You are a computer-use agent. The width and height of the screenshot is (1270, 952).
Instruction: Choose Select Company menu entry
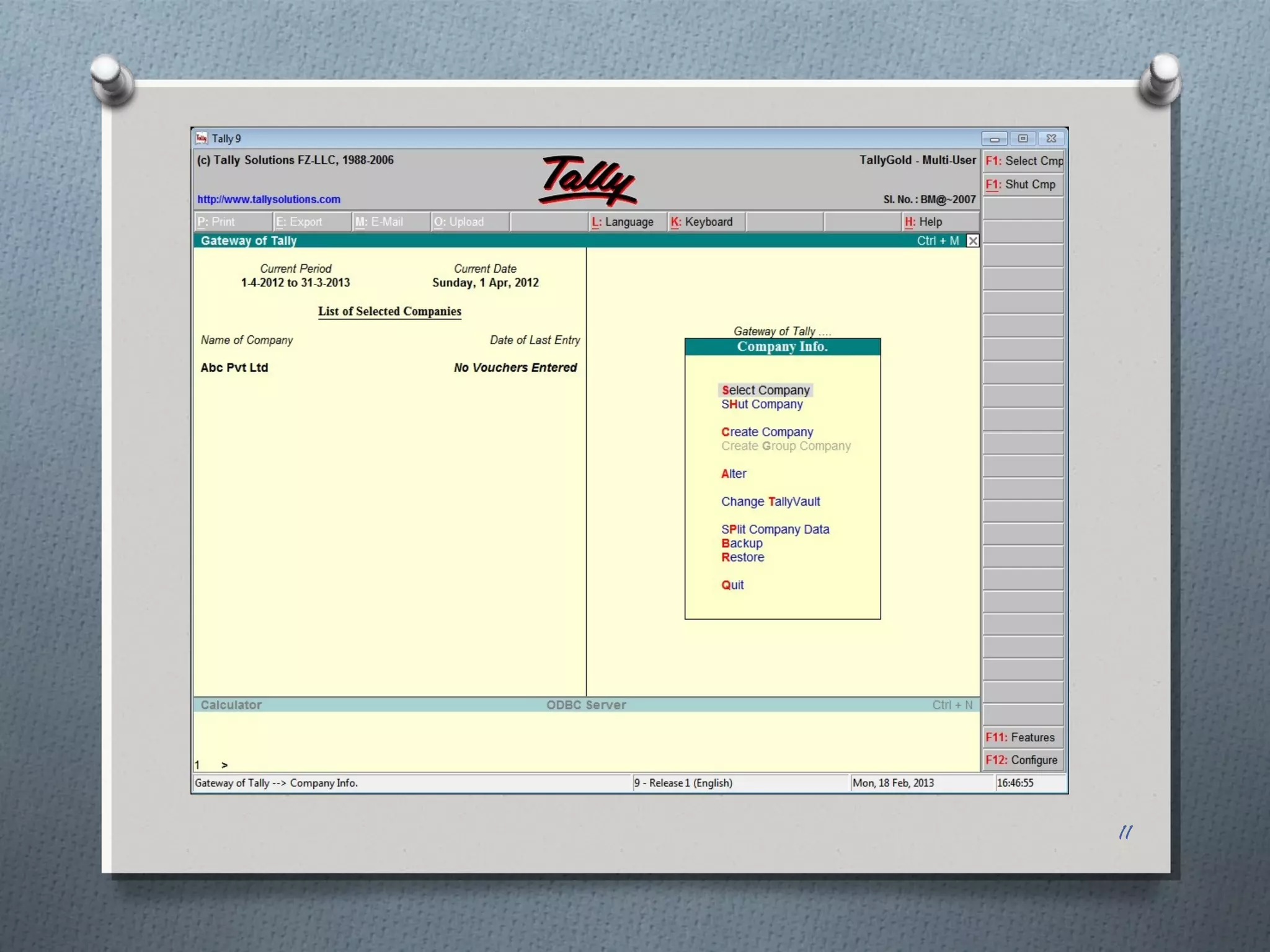(x=765, y=390)
